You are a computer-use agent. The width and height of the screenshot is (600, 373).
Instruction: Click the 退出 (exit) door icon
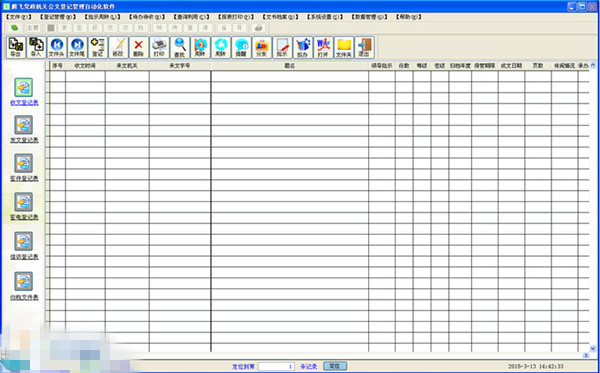[364, 47]
